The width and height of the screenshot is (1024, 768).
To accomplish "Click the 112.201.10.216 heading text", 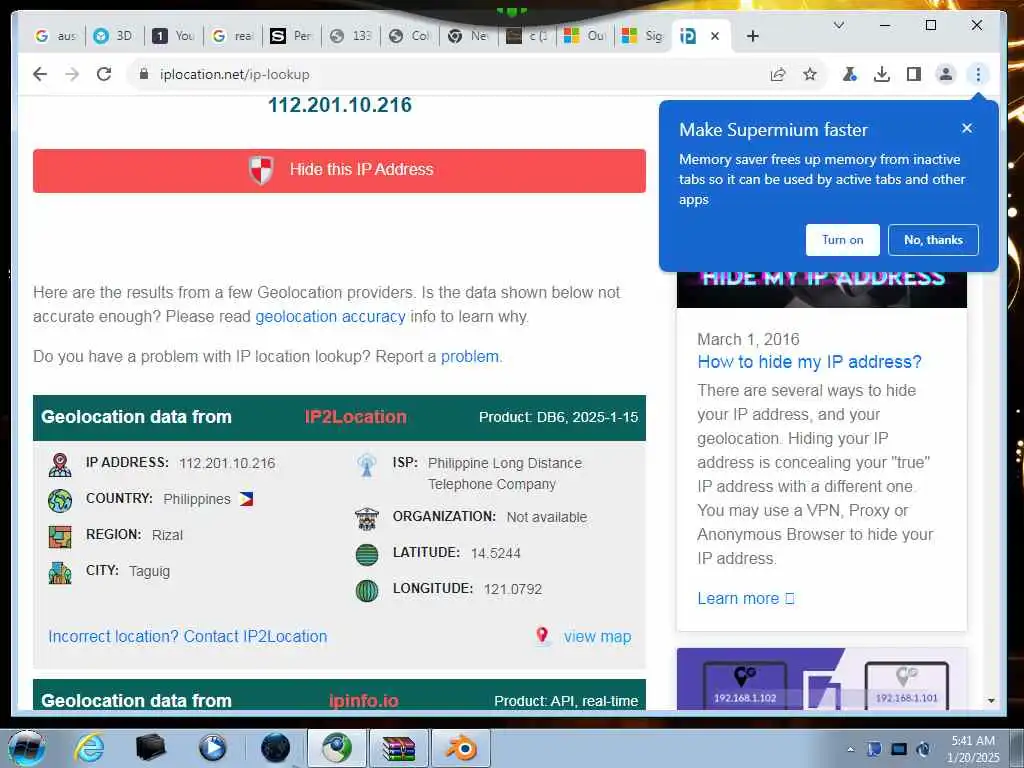I will (x=340, y=105).
